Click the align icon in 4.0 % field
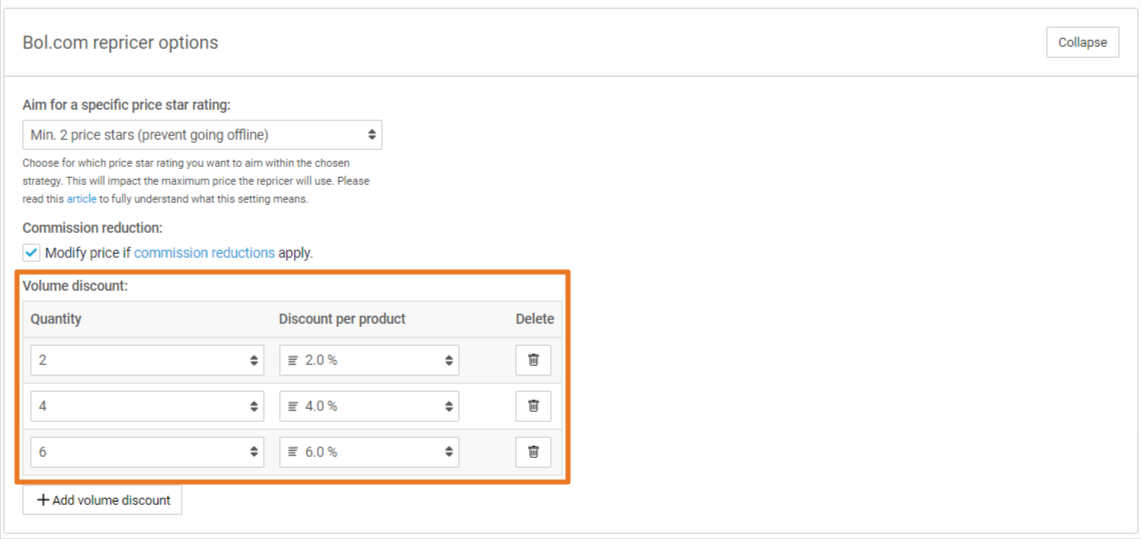 [293, 406]
